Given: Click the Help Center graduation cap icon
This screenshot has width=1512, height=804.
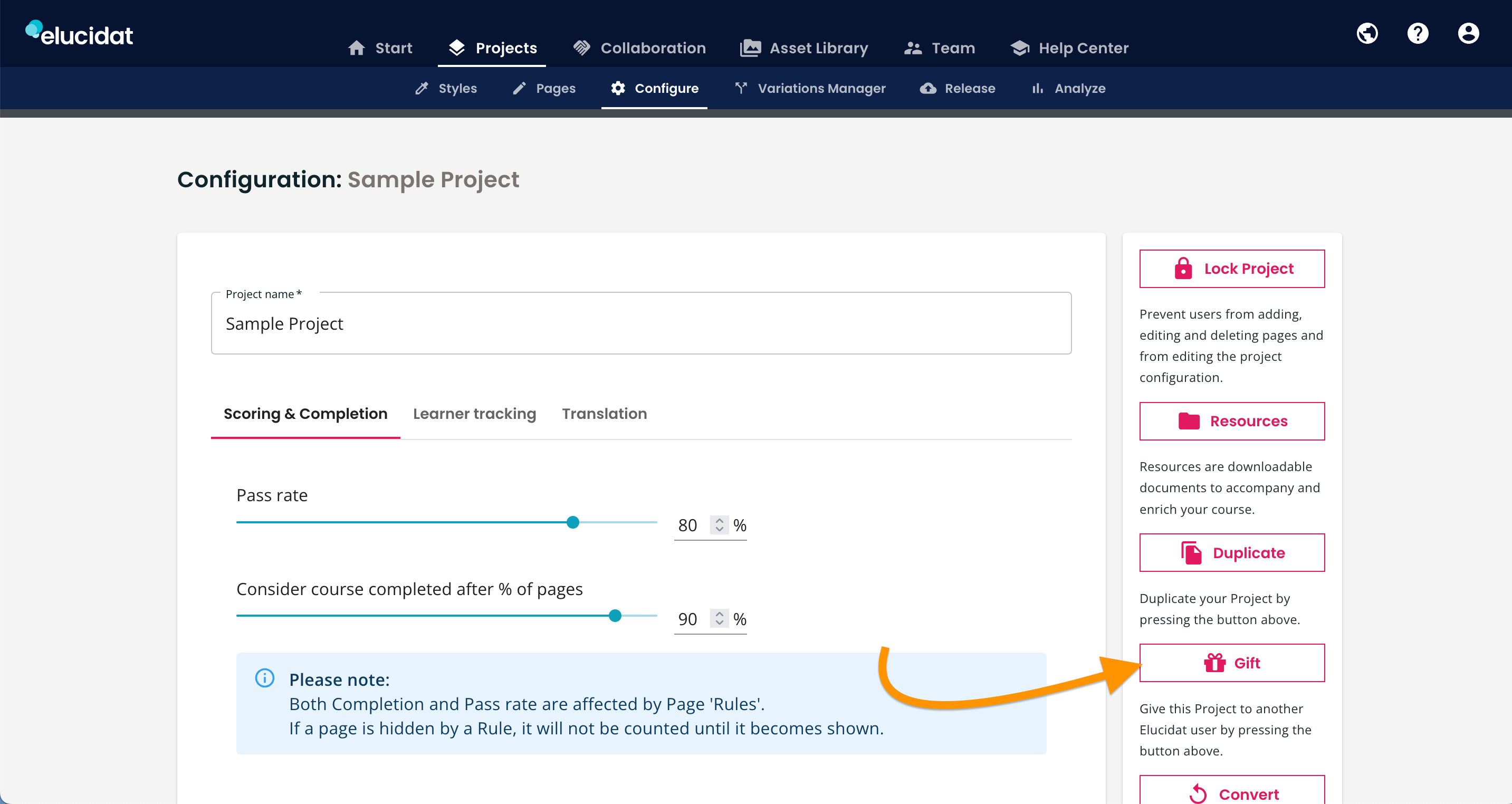Looking at the screenshot, I should tap(1020, 48).
